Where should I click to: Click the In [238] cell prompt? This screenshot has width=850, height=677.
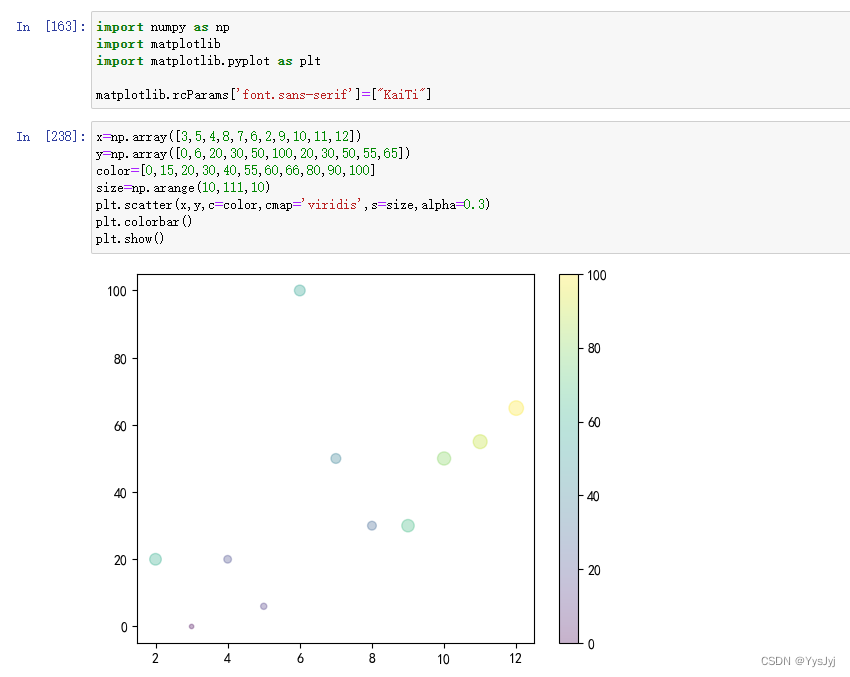point(51,137)
